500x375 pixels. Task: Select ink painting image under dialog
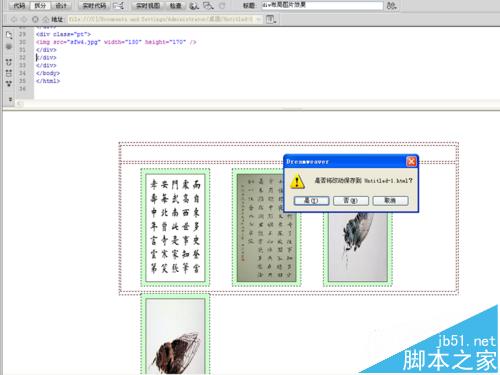pyautogui.click(x=358, y=247)
